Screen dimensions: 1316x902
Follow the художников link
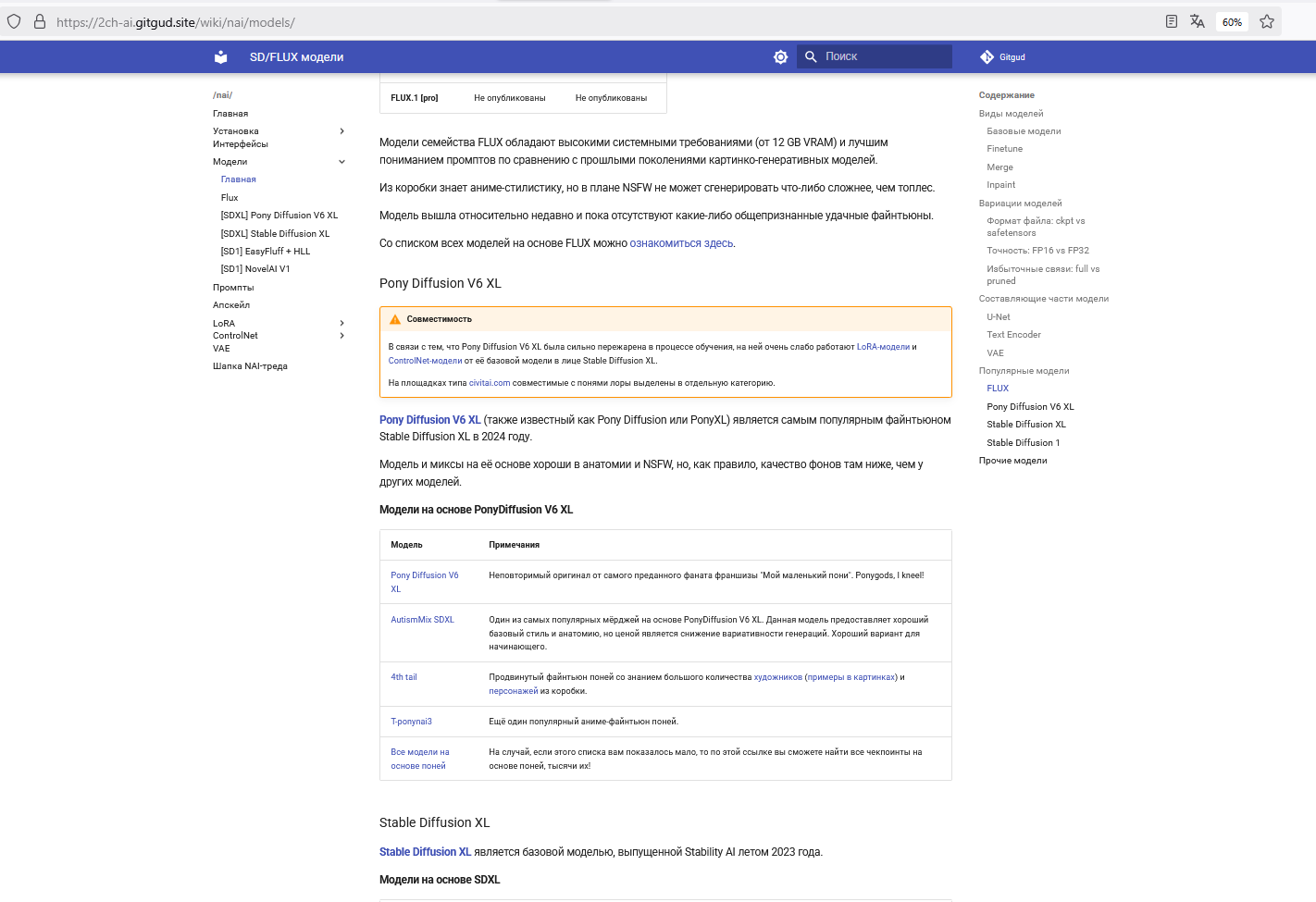coord(778,677)
